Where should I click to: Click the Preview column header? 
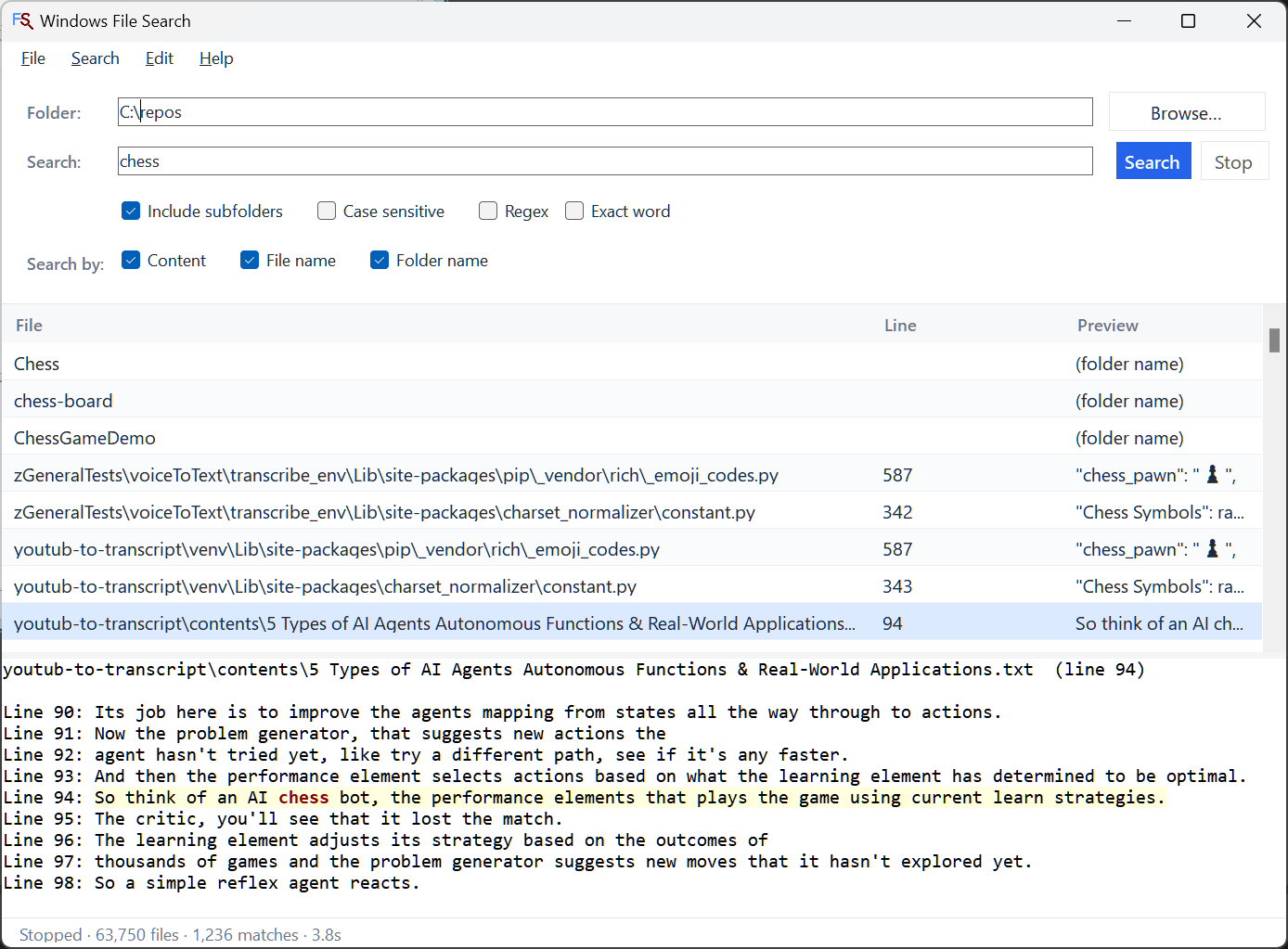click(x=1108, y=326)
